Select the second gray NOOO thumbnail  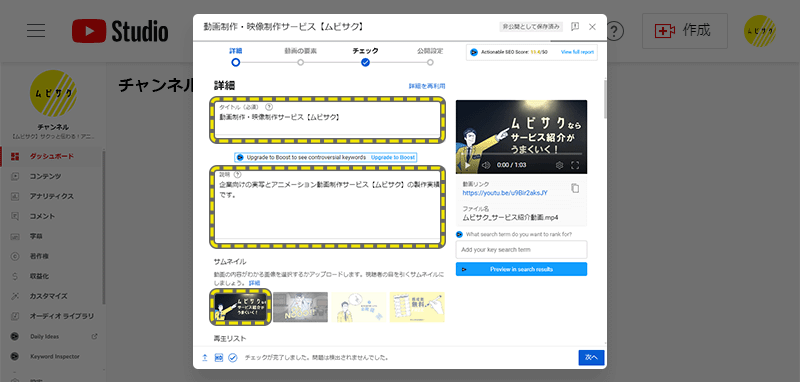[301, 307]
